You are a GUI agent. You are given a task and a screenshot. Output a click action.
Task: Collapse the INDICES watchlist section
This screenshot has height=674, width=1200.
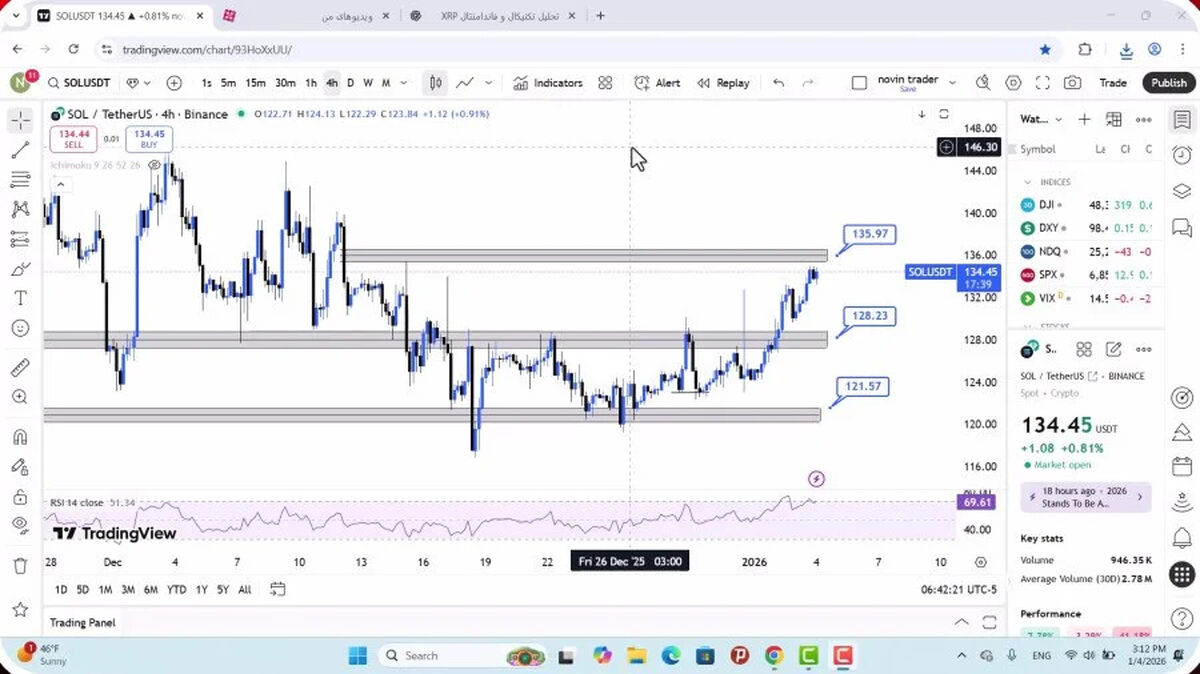coord(1027,182)
